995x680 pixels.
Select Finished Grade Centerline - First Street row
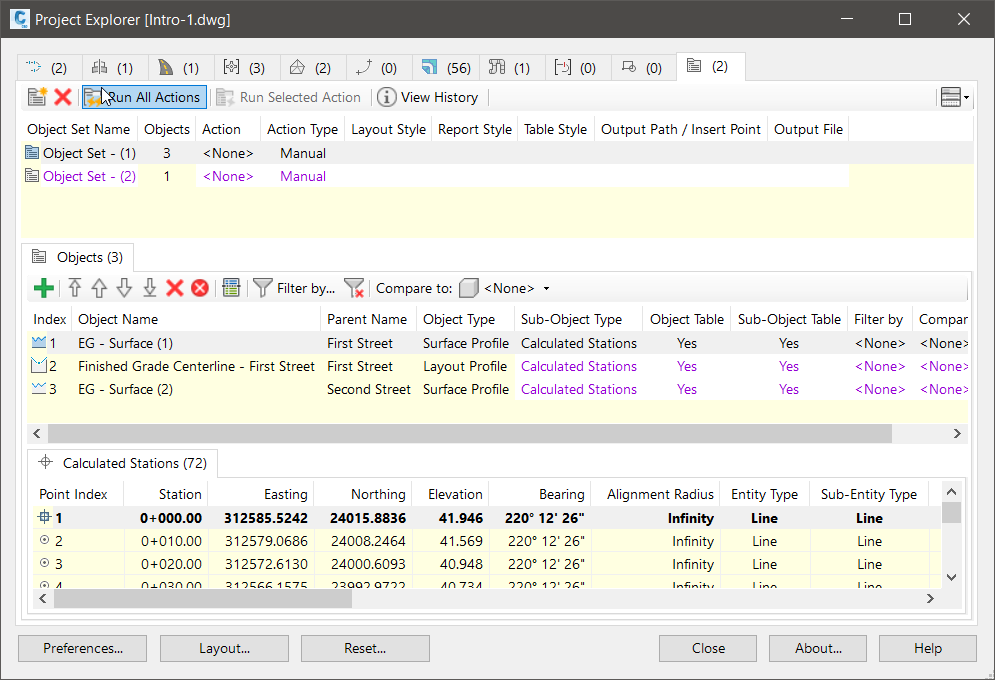pyautogui.click(x=196, y=366)
